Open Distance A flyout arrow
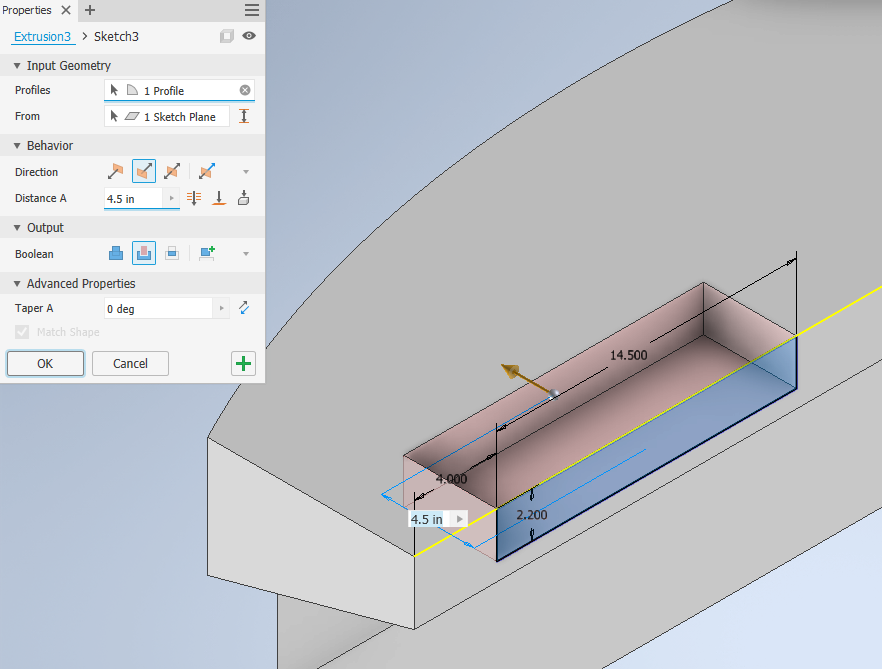 171,198
